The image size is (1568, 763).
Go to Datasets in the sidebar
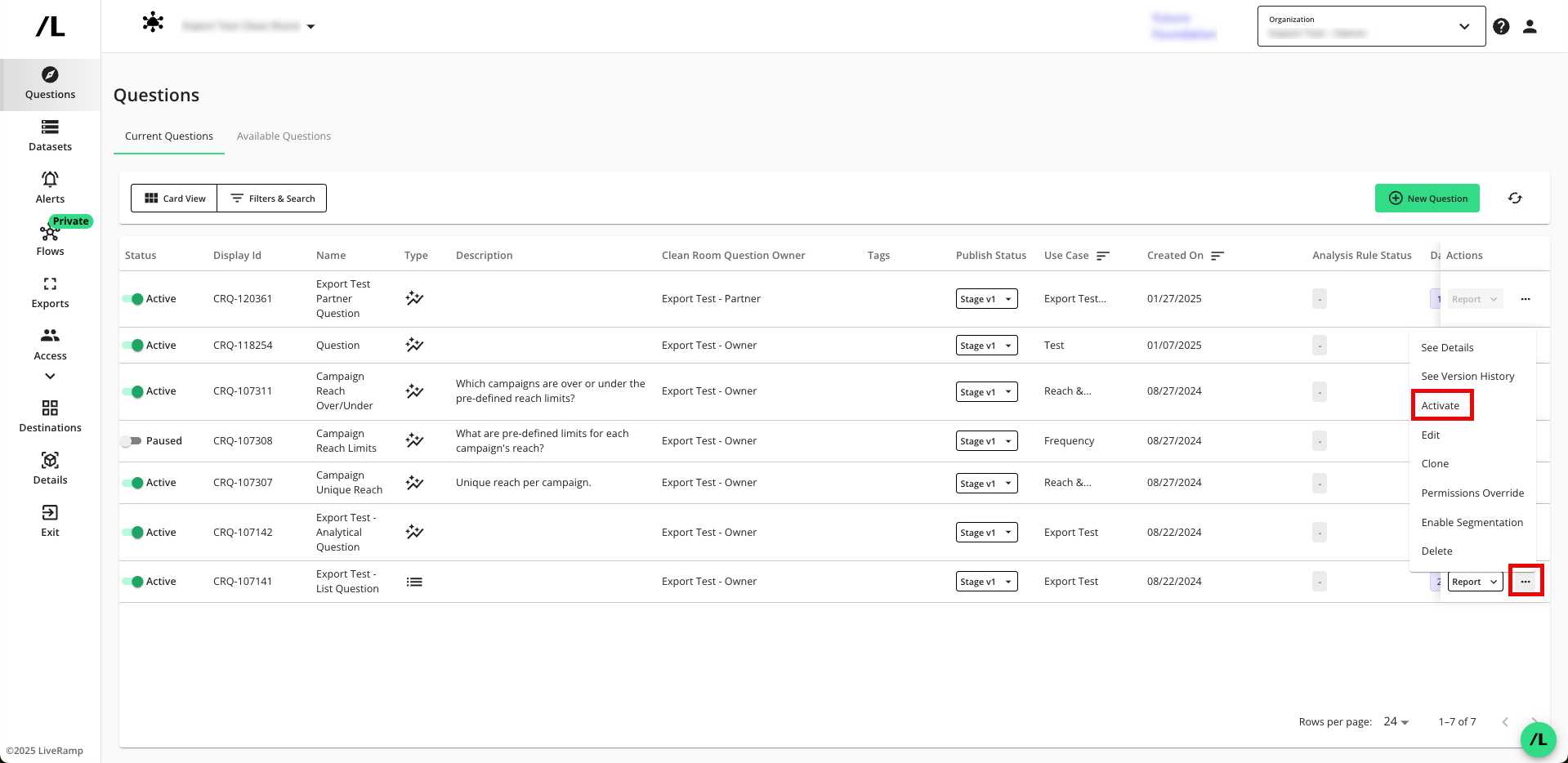pyautogui.click(x=50, y=136)
